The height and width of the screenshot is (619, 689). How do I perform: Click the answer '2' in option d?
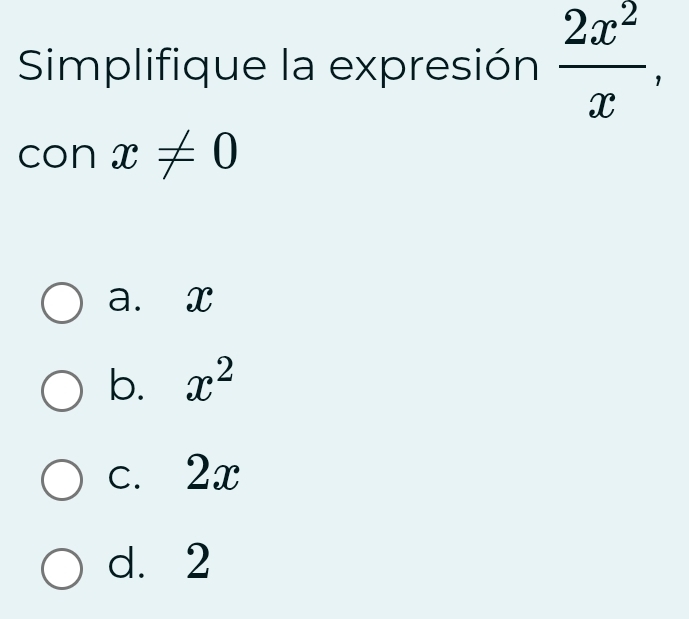[x=198, y=562]
